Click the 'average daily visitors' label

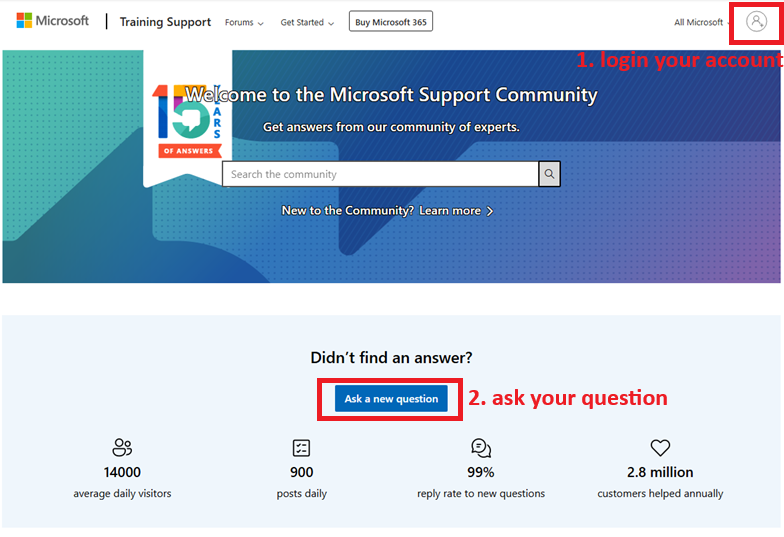tap(122, 494)
